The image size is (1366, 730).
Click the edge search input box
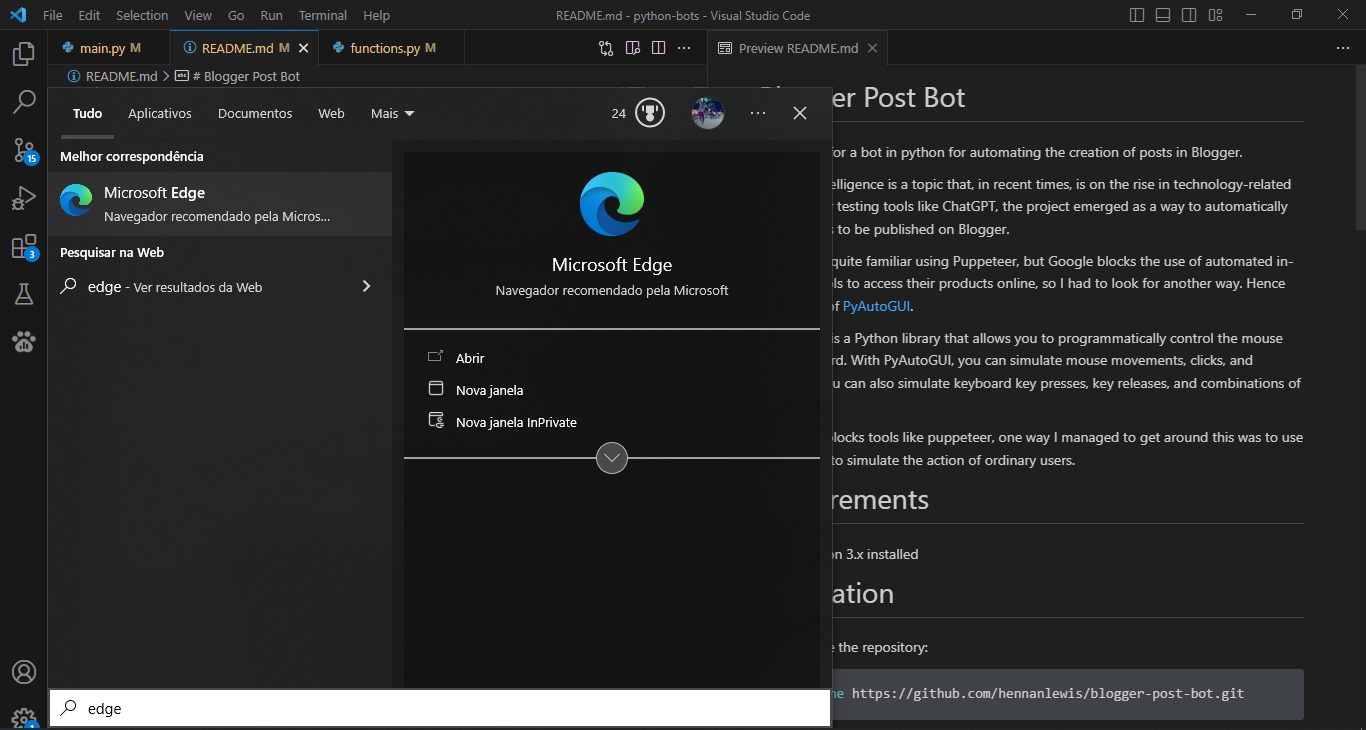(440, 708)
